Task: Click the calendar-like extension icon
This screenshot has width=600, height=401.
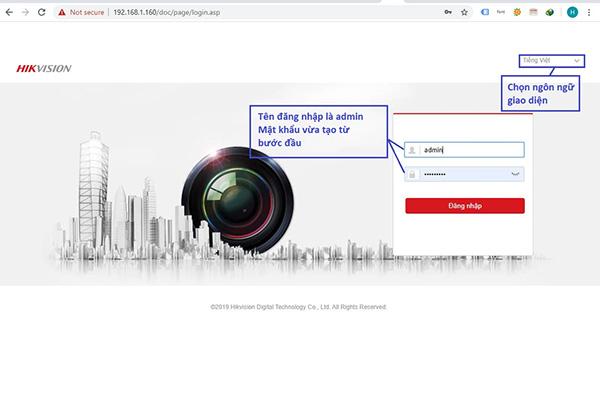Action: click(x=533, y=12)
